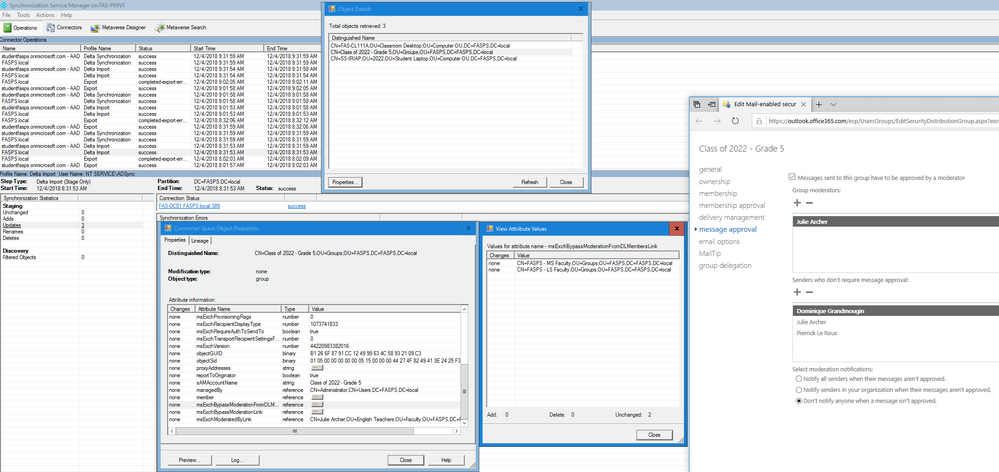The height and width of the screenshot is (472, 999).
Task: Click the show tabs set aside icon
Action: tap(697, 104)
